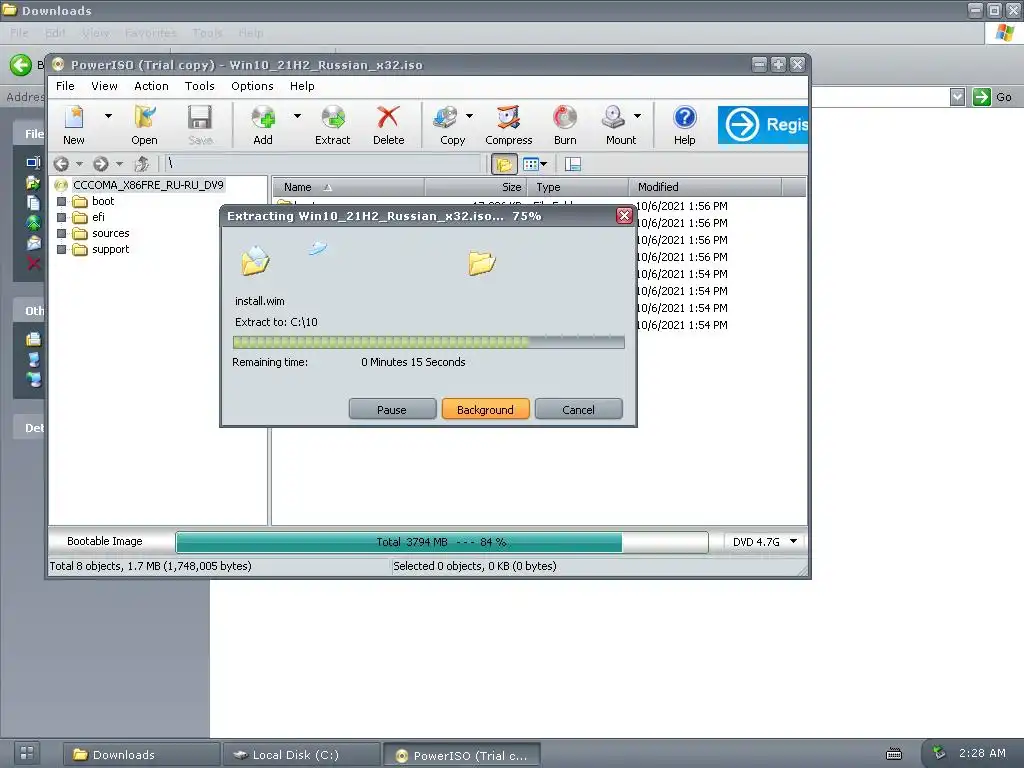Open the View menu in PowerISO
This screenshot has height=768, width=1024.
pyautogui.click(x=104, y=86)
